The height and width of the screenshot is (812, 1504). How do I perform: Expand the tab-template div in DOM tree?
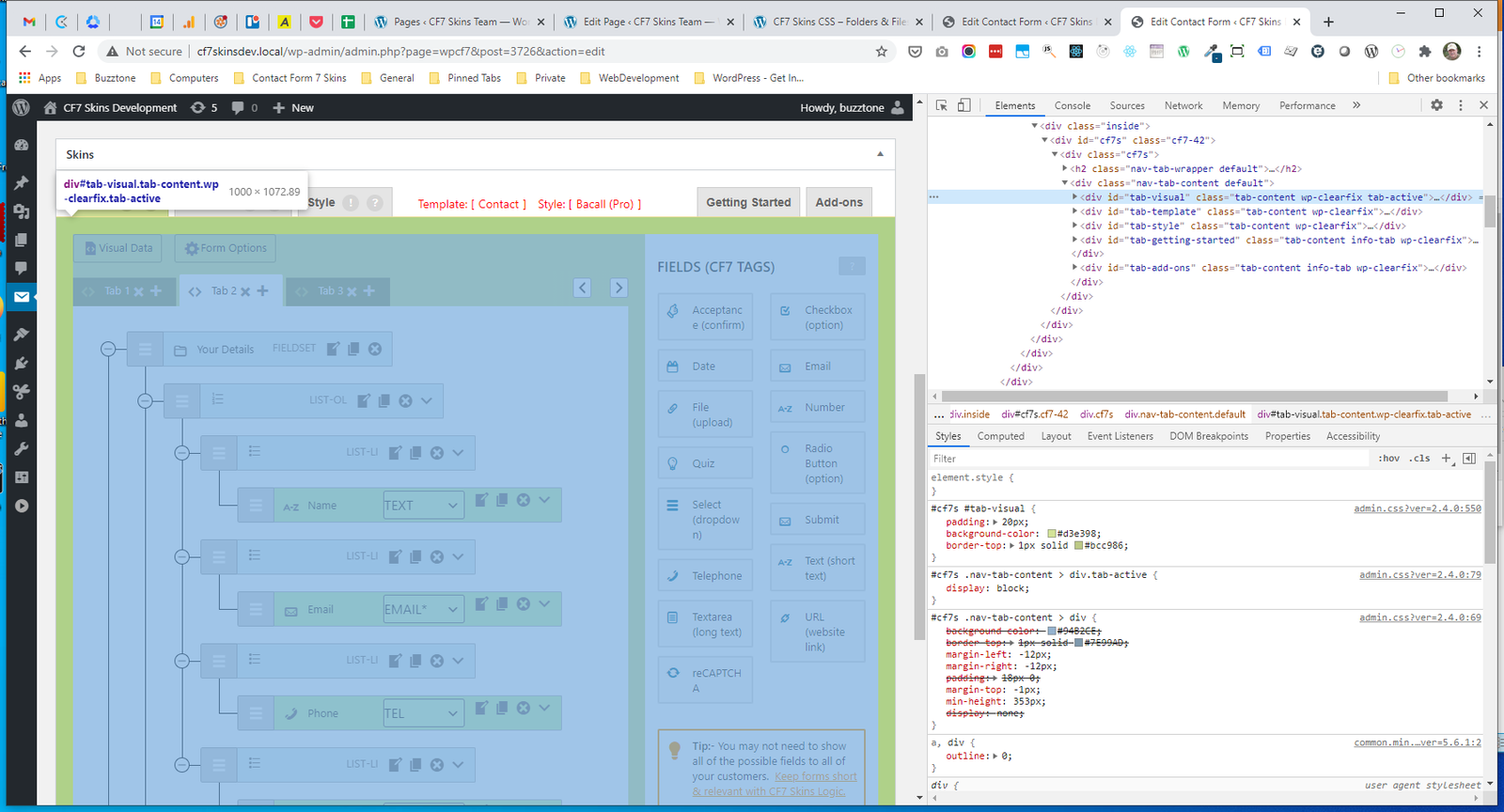pyautogui.click(x=1075, y=211)
